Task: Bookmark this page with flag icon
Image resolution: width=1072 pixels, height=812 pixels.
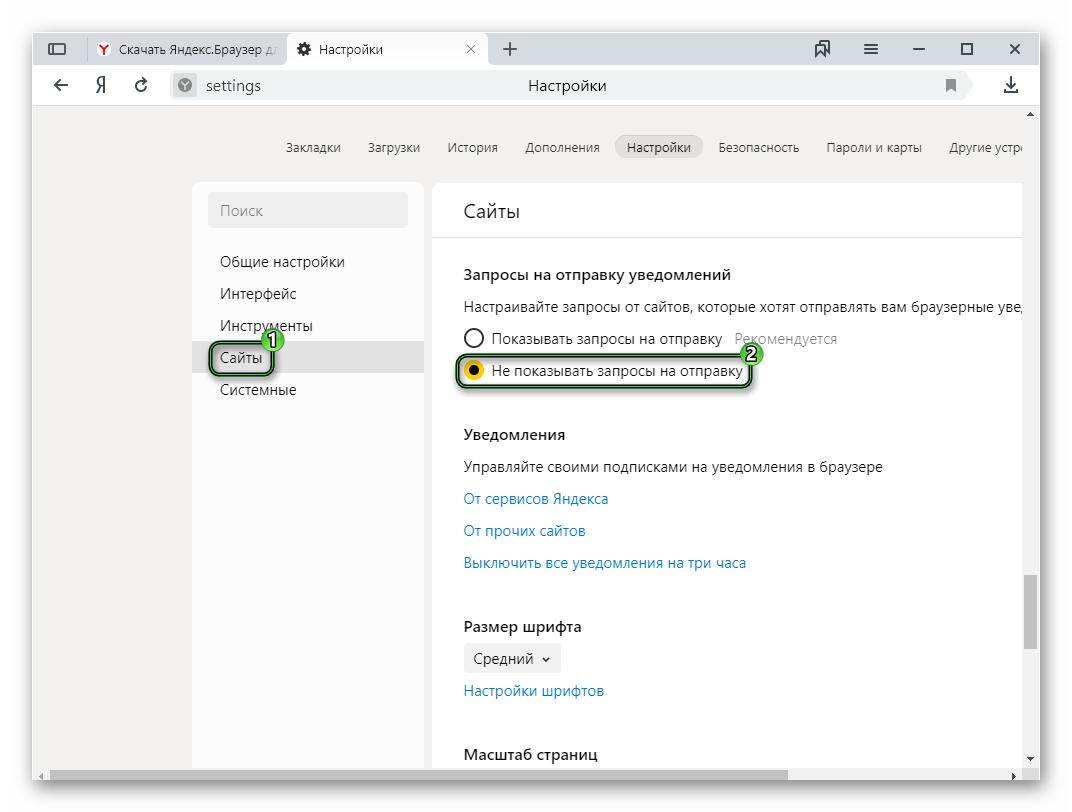Action: click(x=950, y=85)
